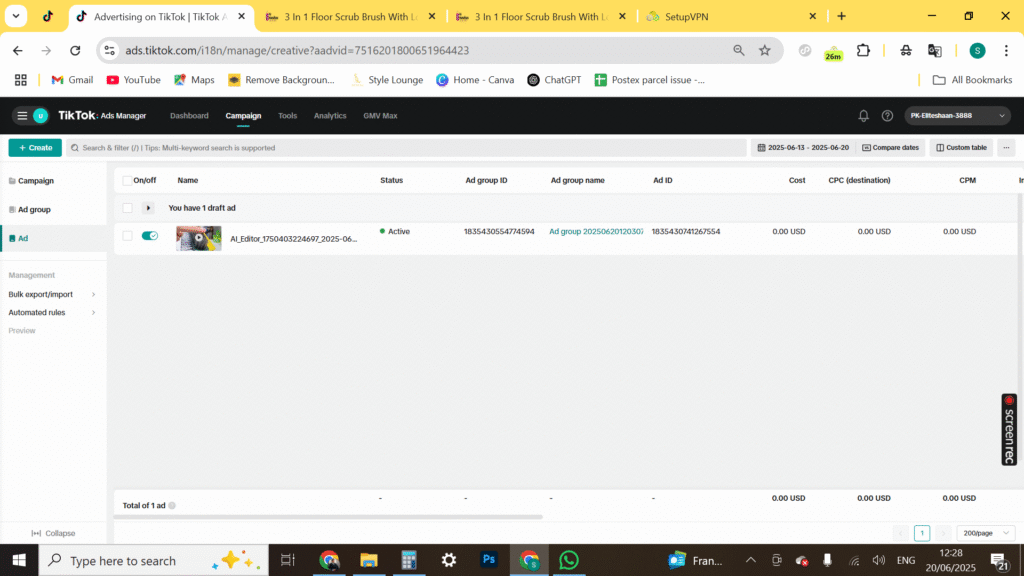This screenshot has width=1024, height=576.
Task: Click the hamburger menu icon in TikTok header
Action: tap(22, 116)
